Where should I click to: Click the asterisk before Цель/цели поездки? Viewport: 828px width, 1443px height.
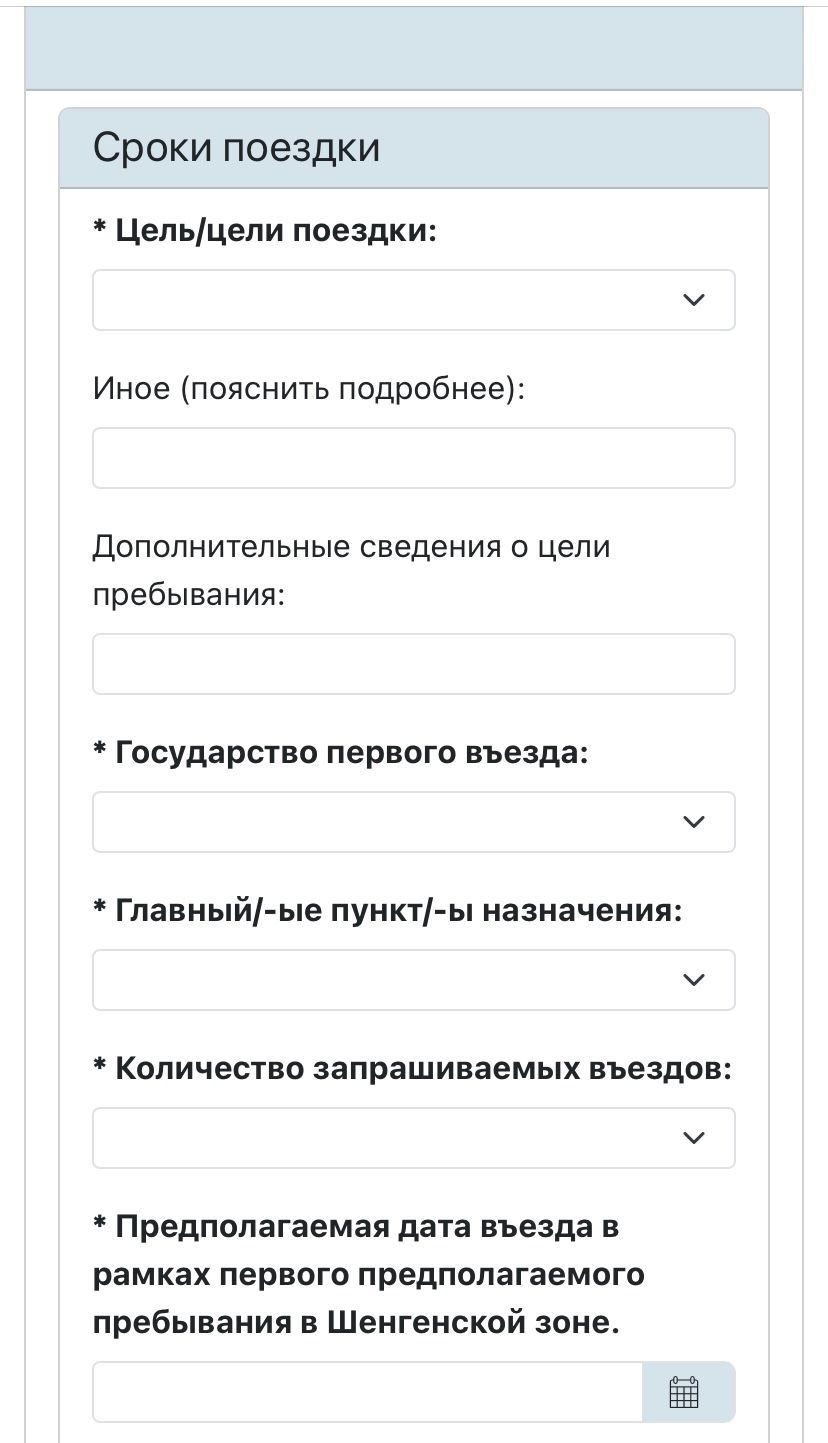pos(100,229)
